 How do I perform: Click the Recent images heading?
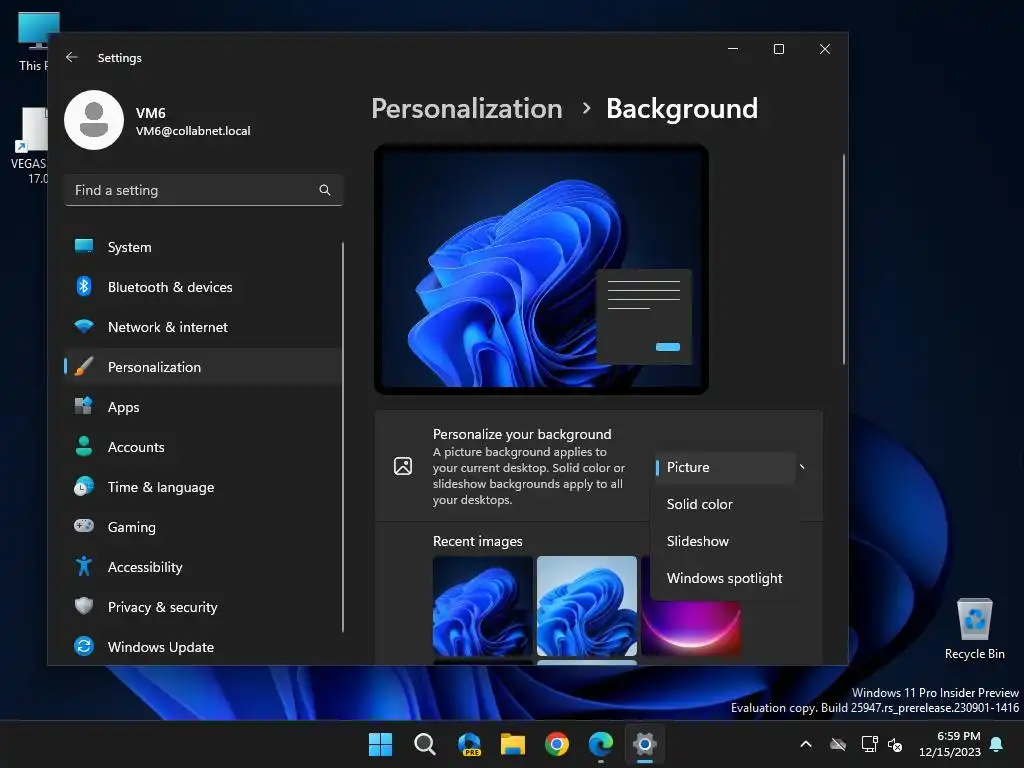point(477,541)
